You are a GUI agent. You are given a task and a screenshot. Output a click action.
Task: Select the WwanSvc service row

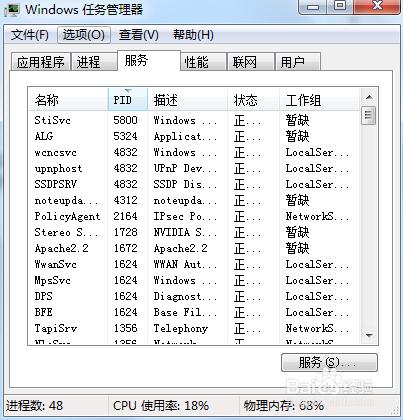click(x=194, y=264)
